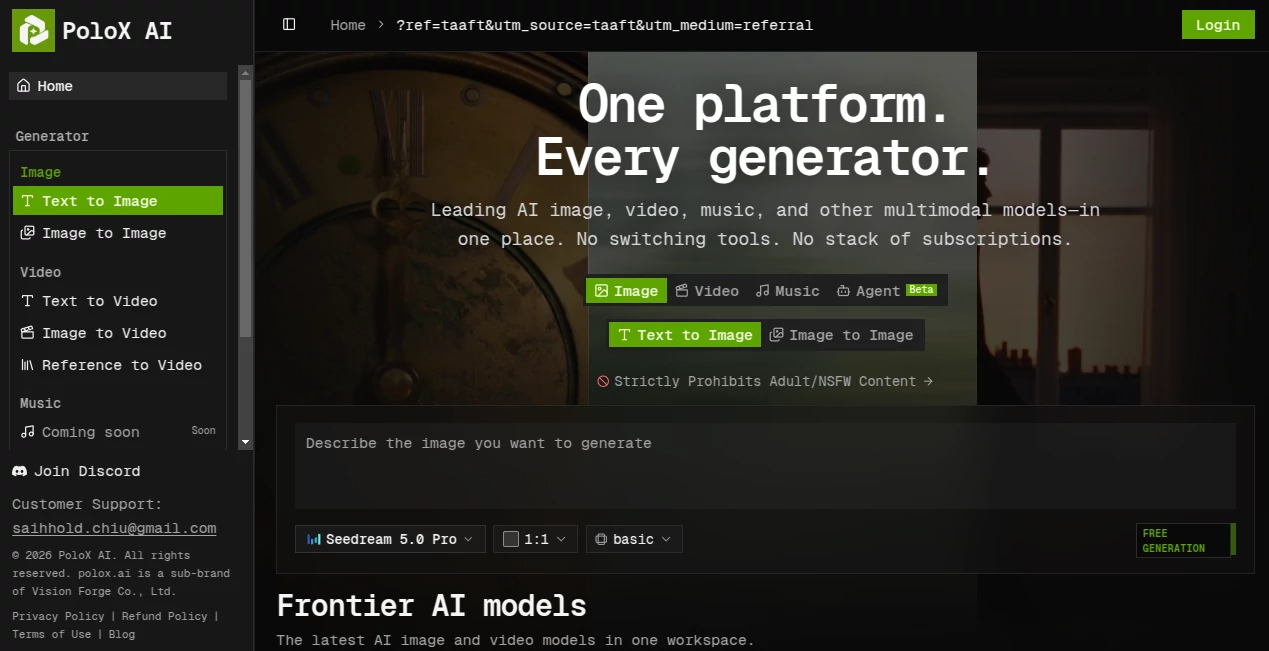The width and height of the screenshot is (1269, 651).
Task: Click the PoloX AI logo icon
Action: pyautogui.click(x=33, y=31)
